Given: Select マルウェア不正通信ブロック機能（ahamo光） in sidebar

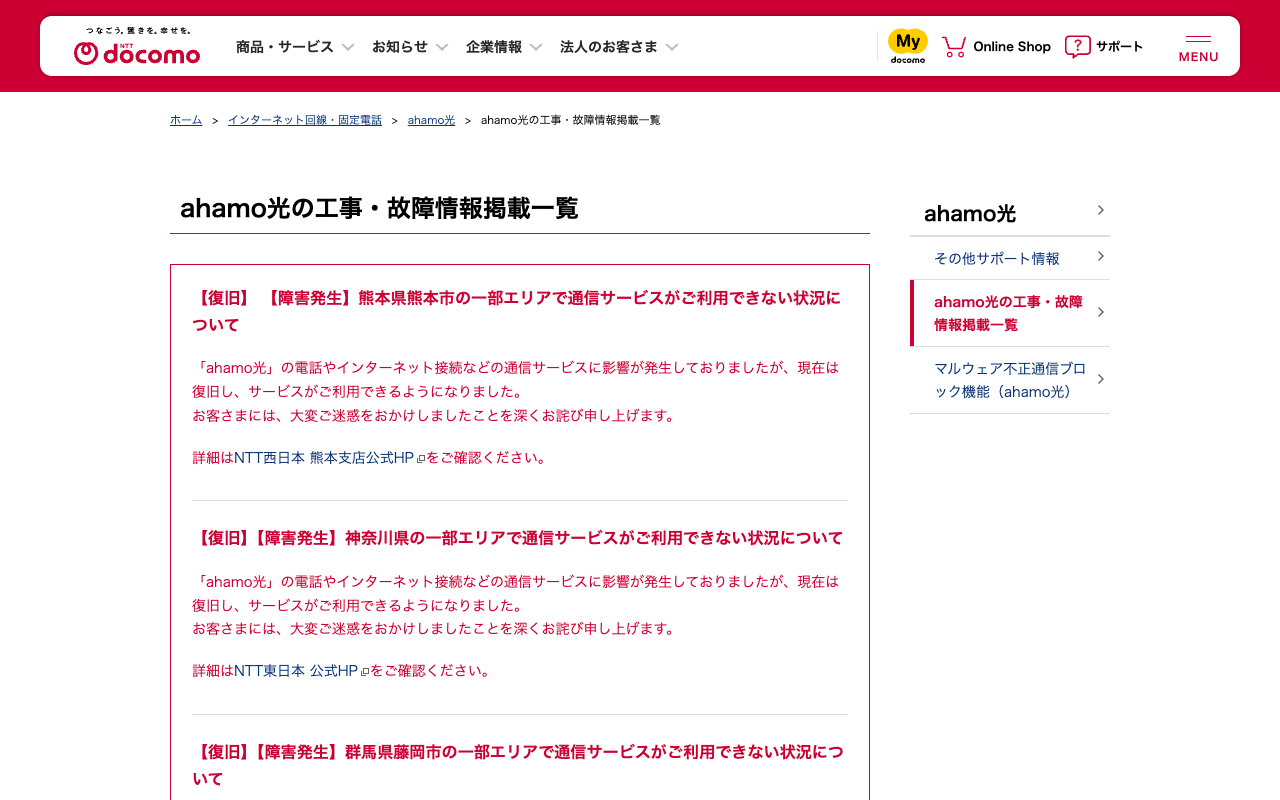Looking at the screenshot, I should pos(1010,380).
